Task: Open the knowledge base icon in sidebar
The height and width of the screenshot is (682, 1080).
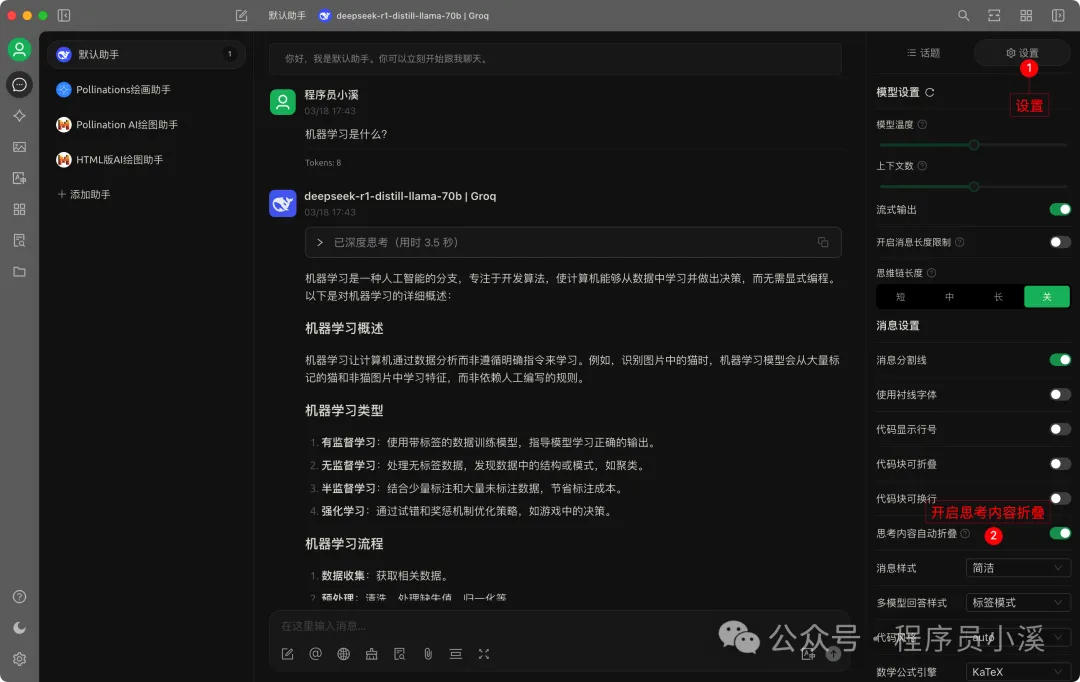Action: pyautogui.click(x=19, y=240)
